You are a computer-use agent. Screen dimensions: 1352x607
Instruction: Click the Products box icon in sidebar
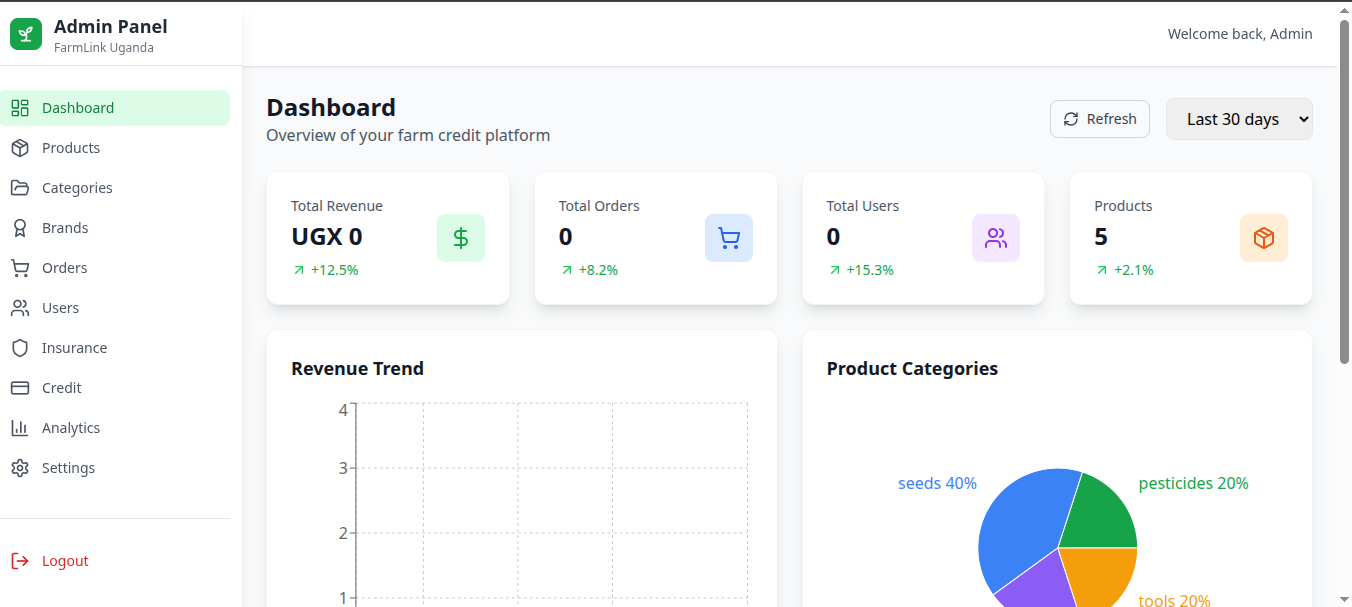[20, 148]
